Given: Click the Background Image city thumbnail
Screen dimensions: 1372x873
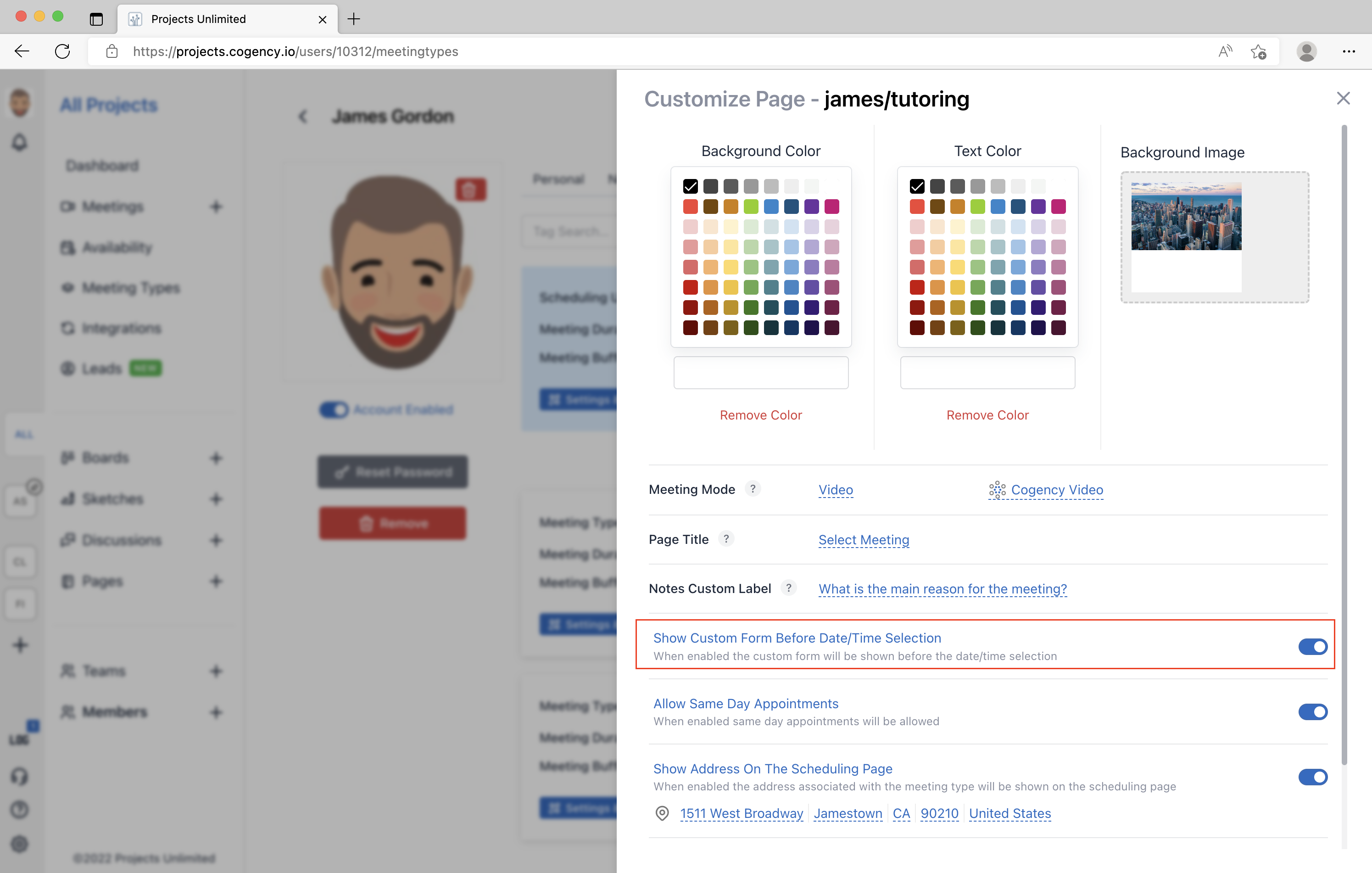Looking at the screenshot, I should (x=1186, y=217).
